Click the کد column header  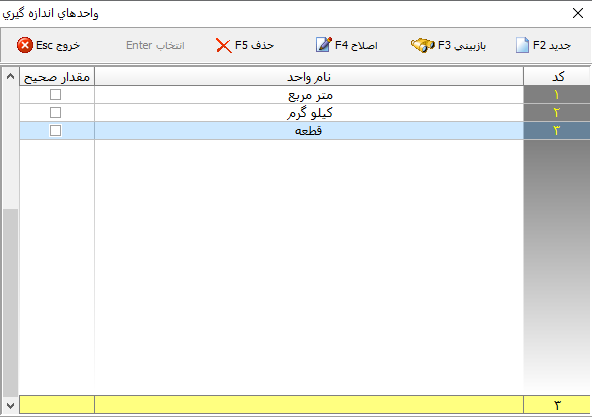click(557, 77)
